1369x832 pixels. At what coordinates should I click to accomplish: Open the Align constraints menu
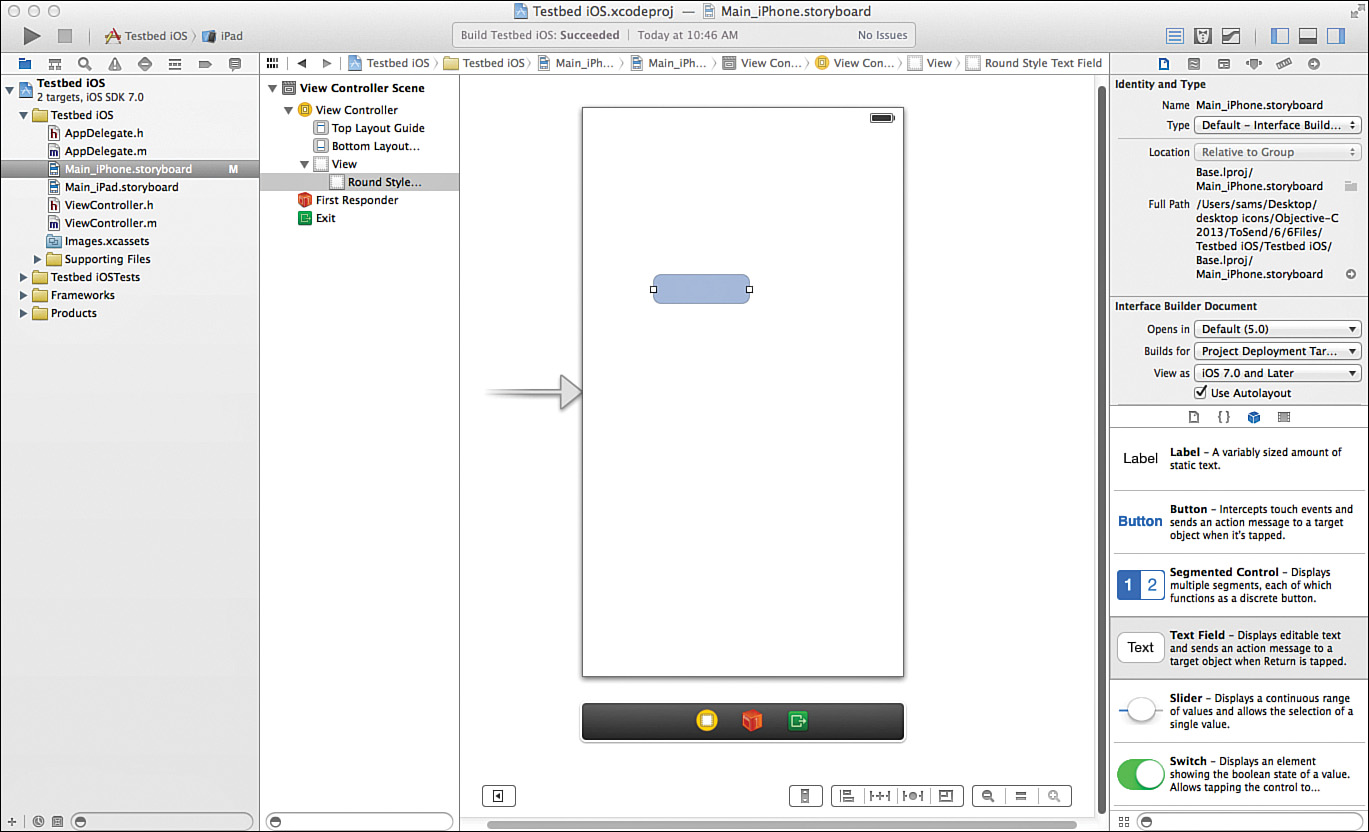(x=847, y=796)
